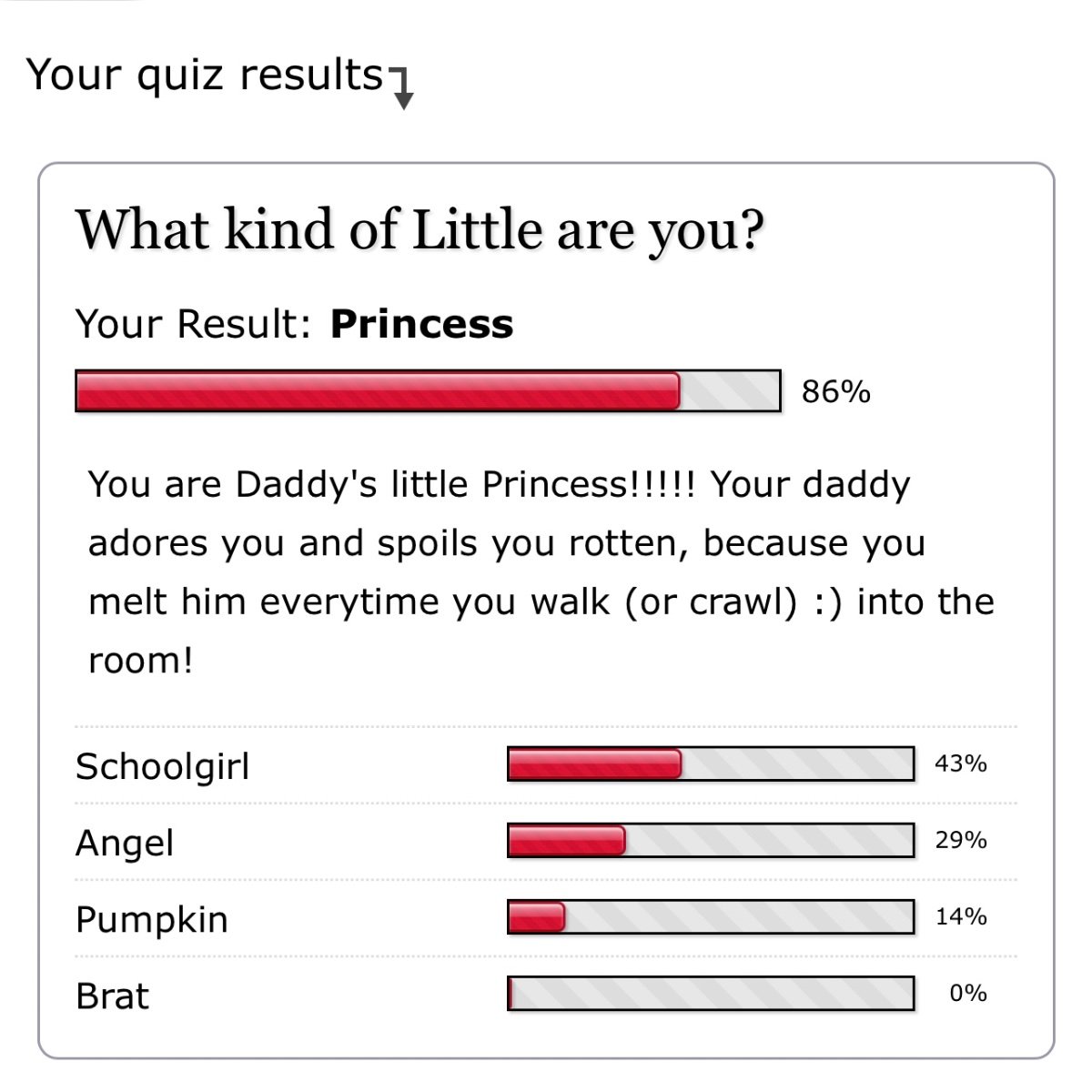Viewport: 1092px width, 1092px height.
Task: Click the Pumpkin 14% progress bar
Action: [711, 916]
